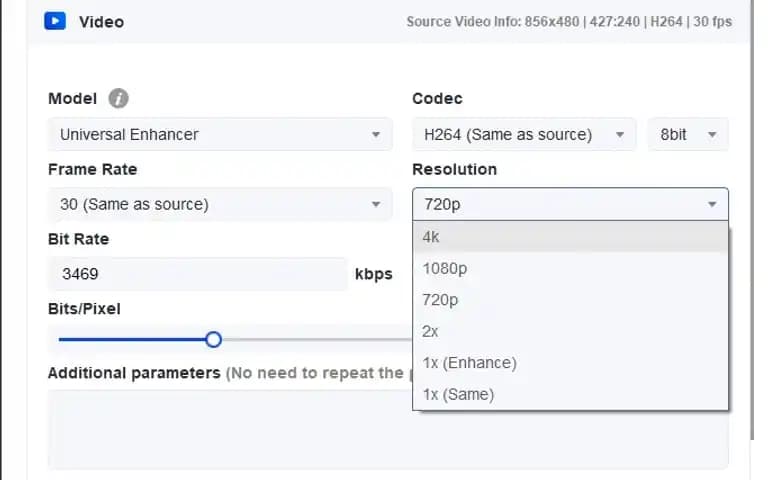Collapse the Resolution 720p dropdown
This screenshot has width=768, height=480.
(570, 204)
